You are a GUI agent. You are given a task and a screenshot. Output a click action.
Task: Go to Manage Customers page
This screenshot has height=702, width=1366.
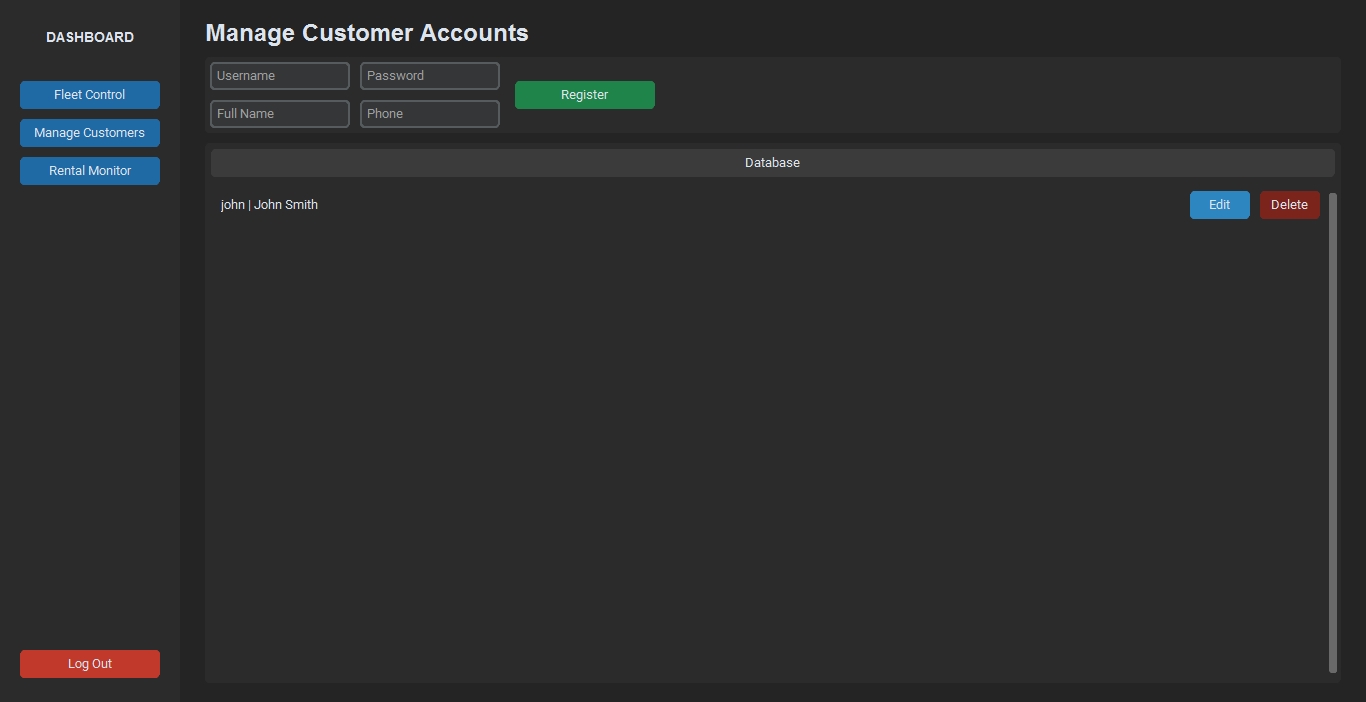90,133
